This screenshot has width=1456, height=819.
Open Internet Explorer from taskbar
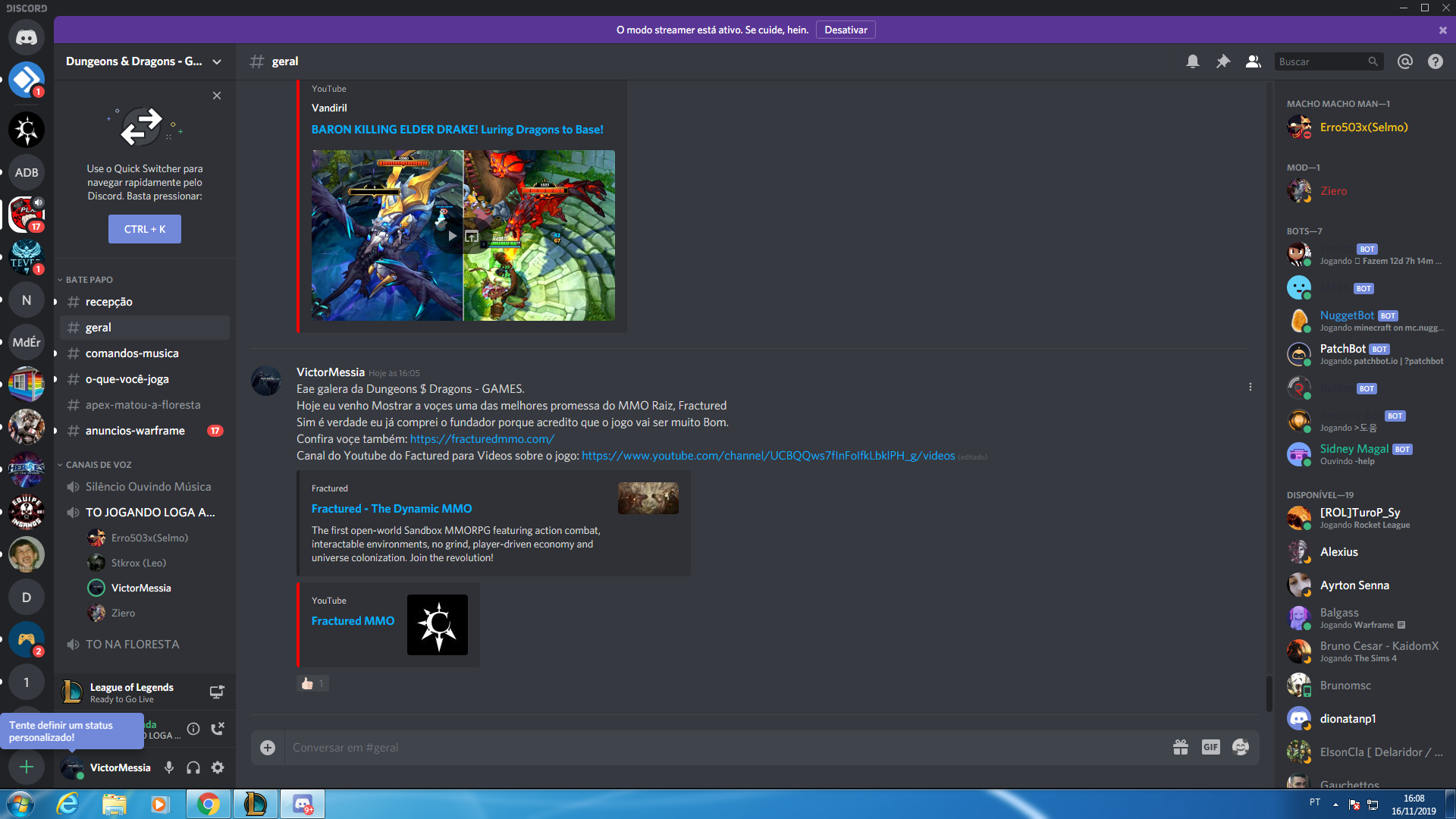click(x=67, y=804)
